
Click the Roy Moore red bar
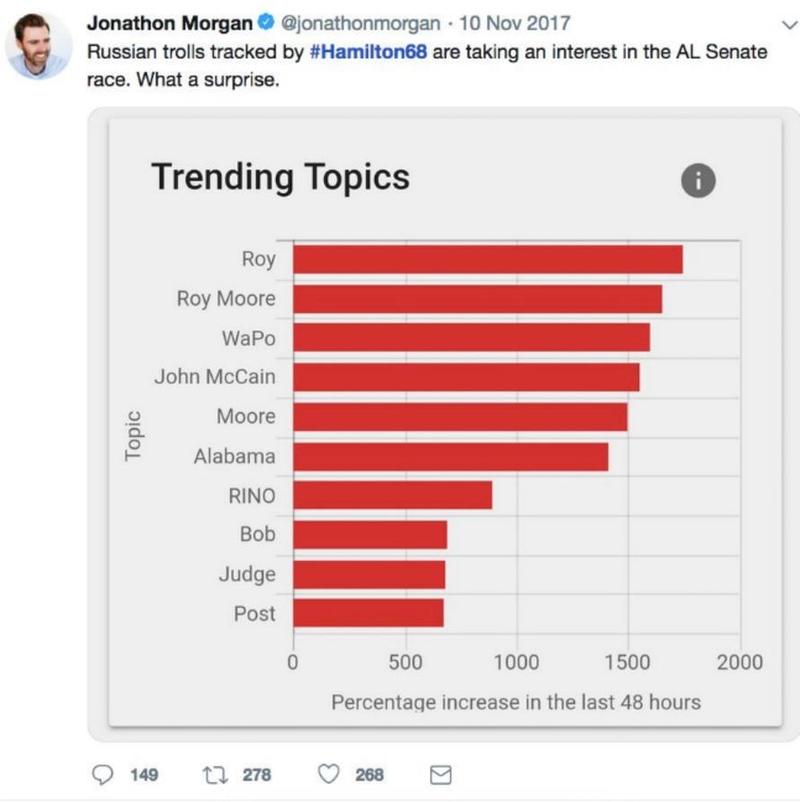(x=478, y=299)
